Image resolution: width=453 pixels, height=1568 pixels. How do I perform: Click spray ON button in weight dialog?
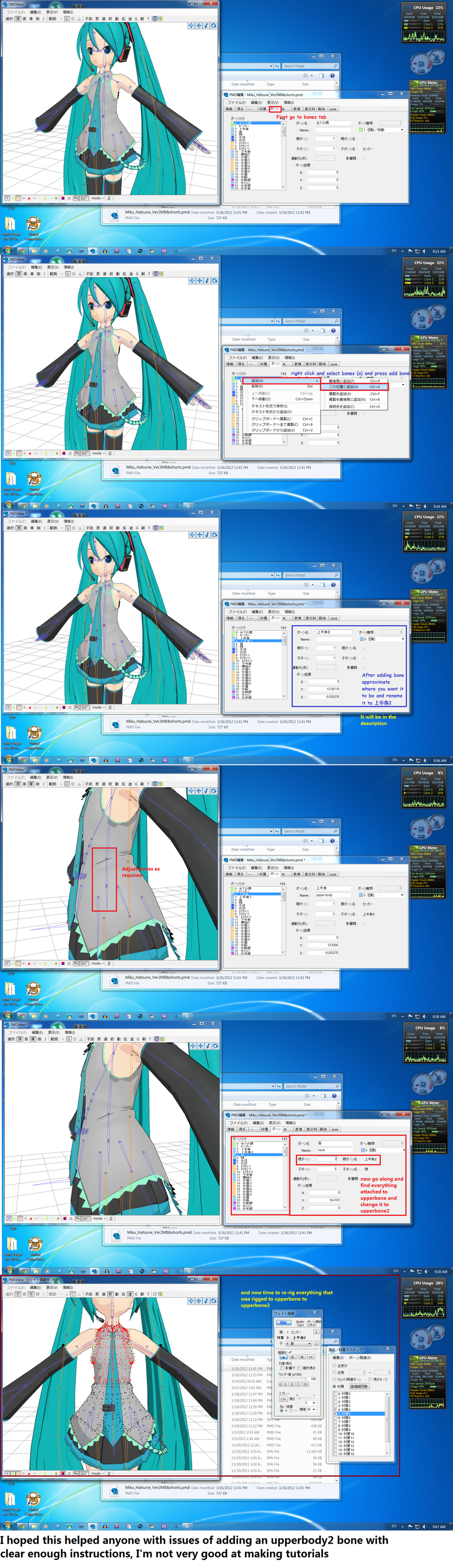tap(283, 1399)
